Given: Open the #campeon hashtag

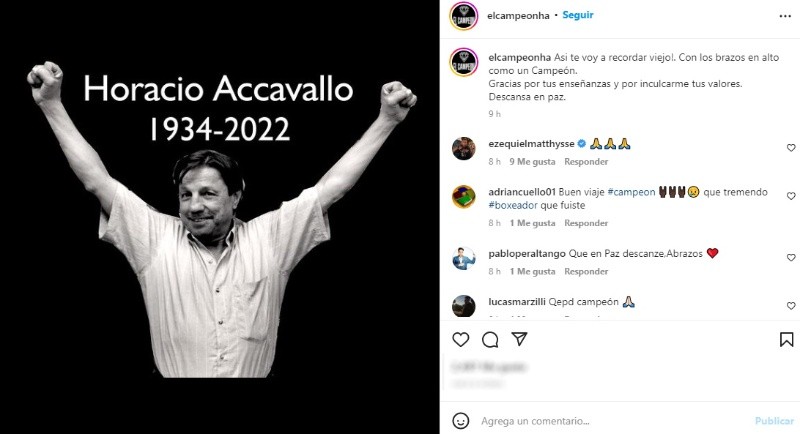Looking at the screenshot, I should (x=631, y=192).
